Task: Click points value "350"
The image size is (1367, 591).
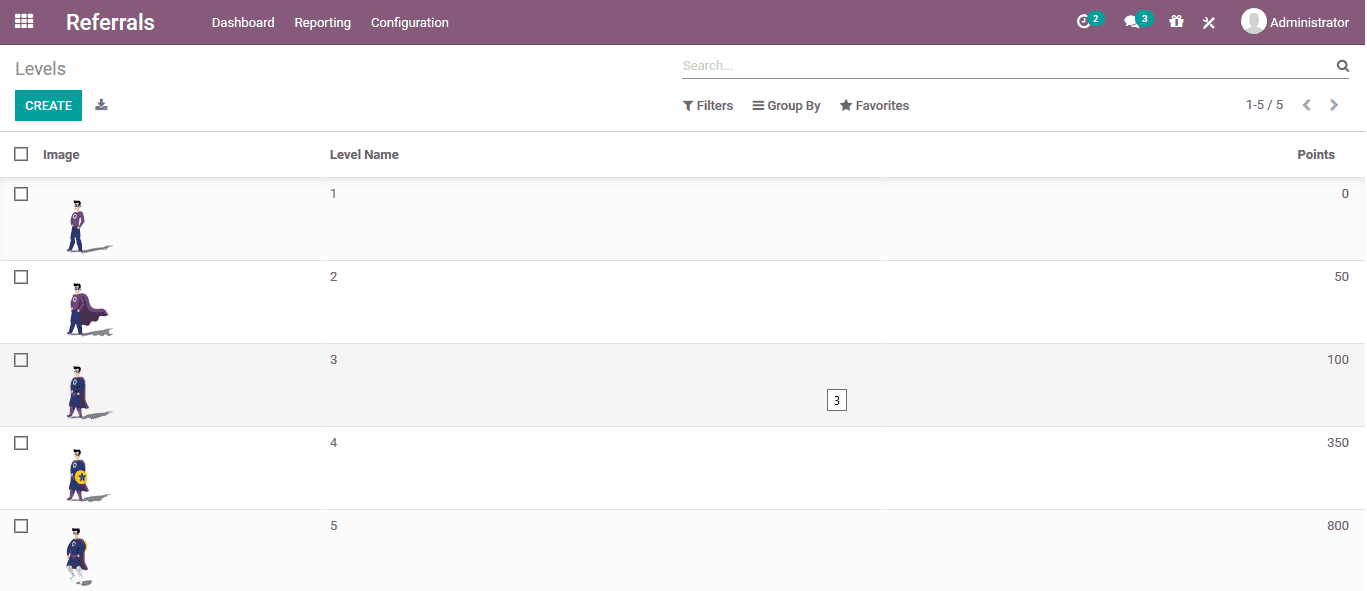Action: (x=1338, y=443)
